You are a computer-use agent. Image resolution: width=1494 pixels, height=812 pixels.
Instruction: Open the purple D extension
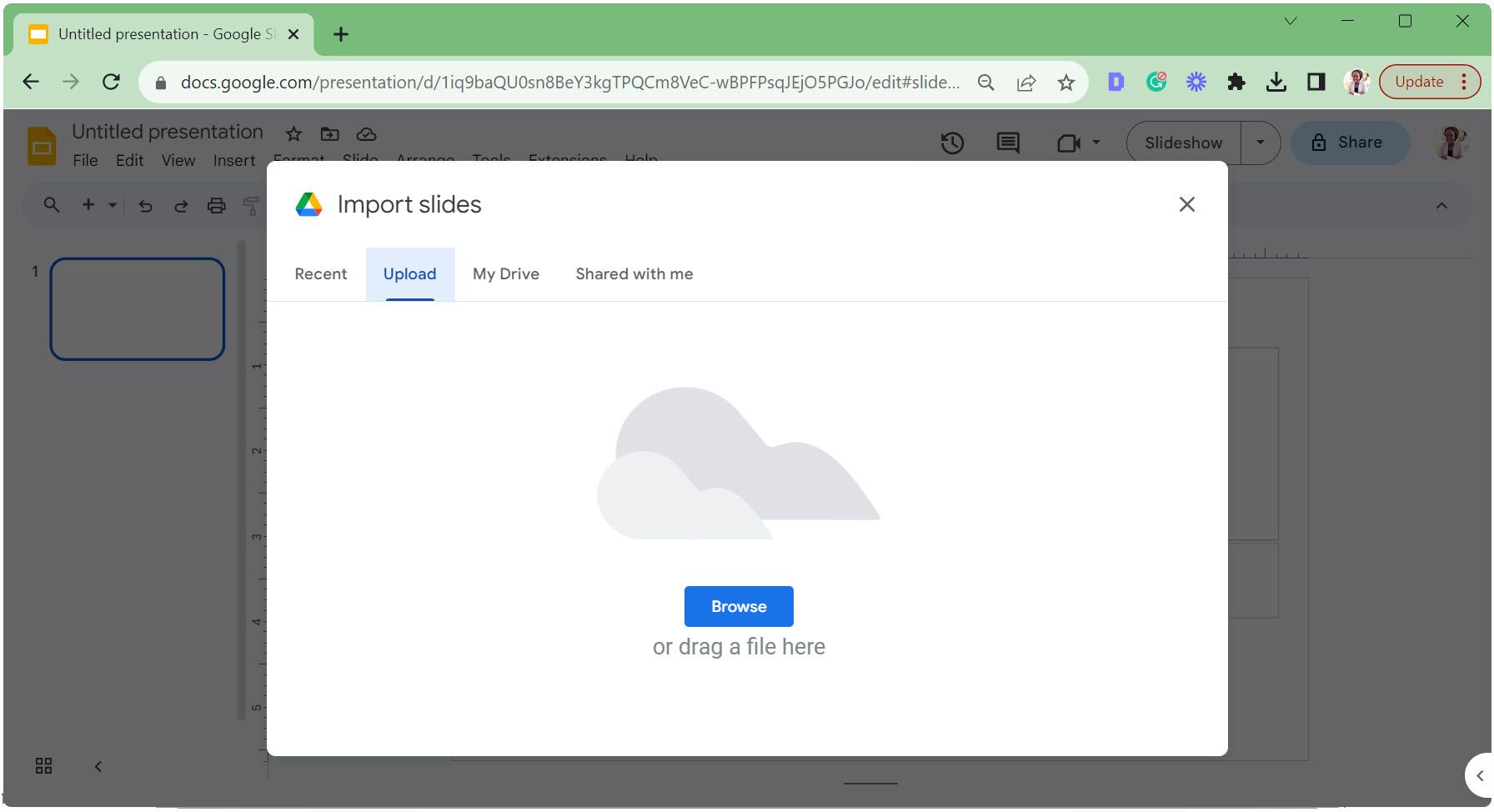coord(1115,82)
